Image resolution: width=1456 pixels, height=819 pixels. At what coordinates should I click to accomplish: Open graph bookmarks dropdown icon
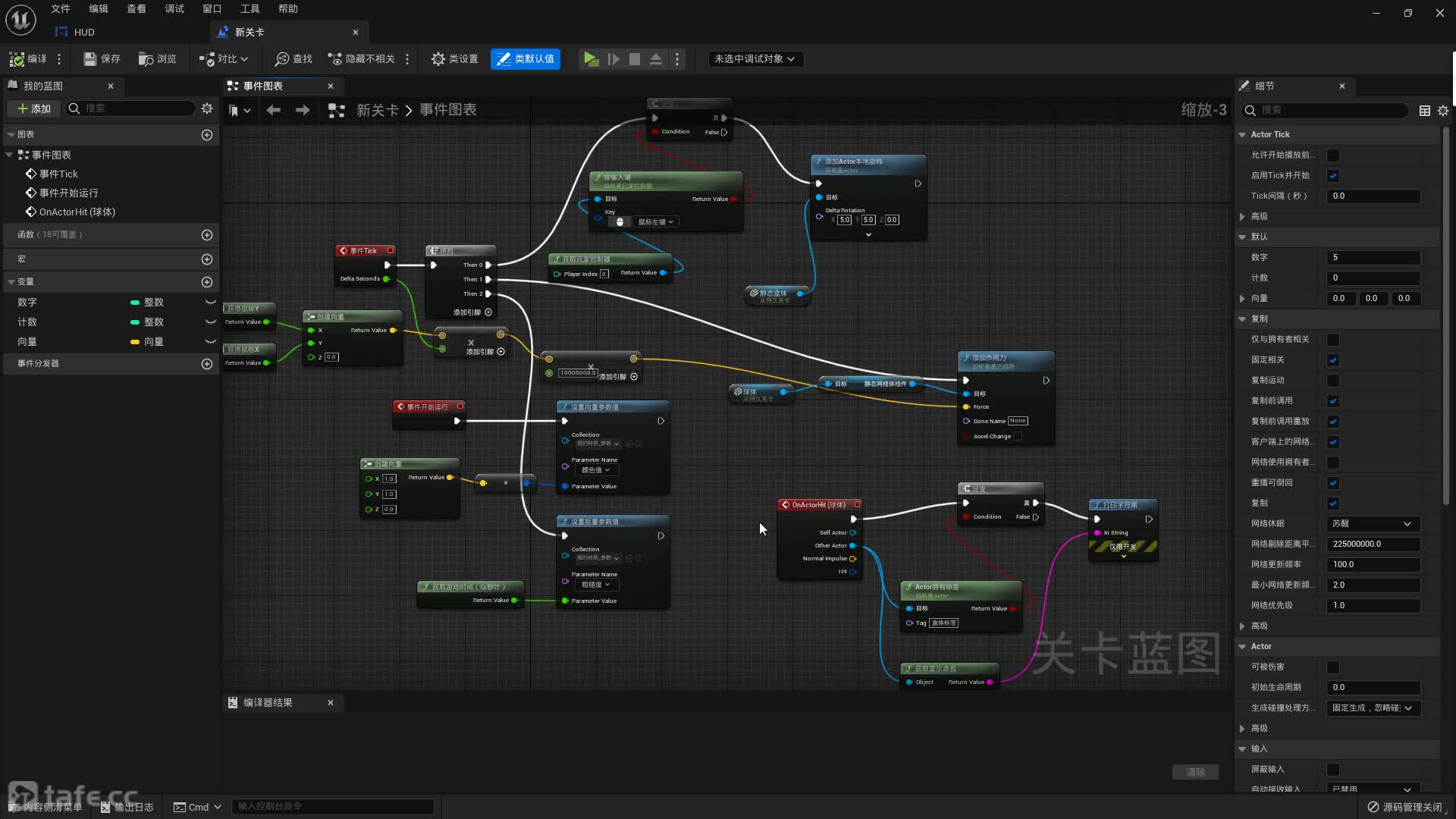click(240, 111)
